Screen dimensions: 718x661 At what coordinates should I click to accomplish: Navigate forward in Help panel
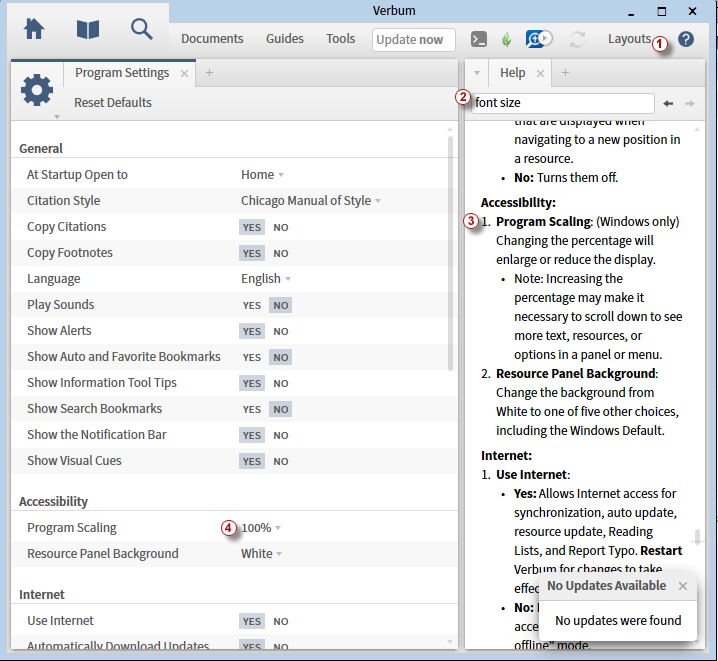coord(690,103)
